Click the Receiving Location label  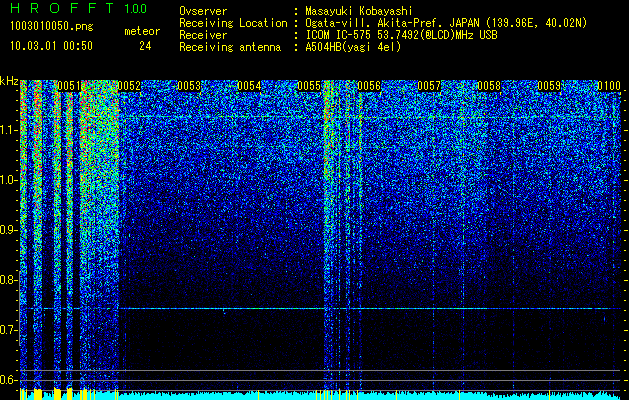coord(233,23)
